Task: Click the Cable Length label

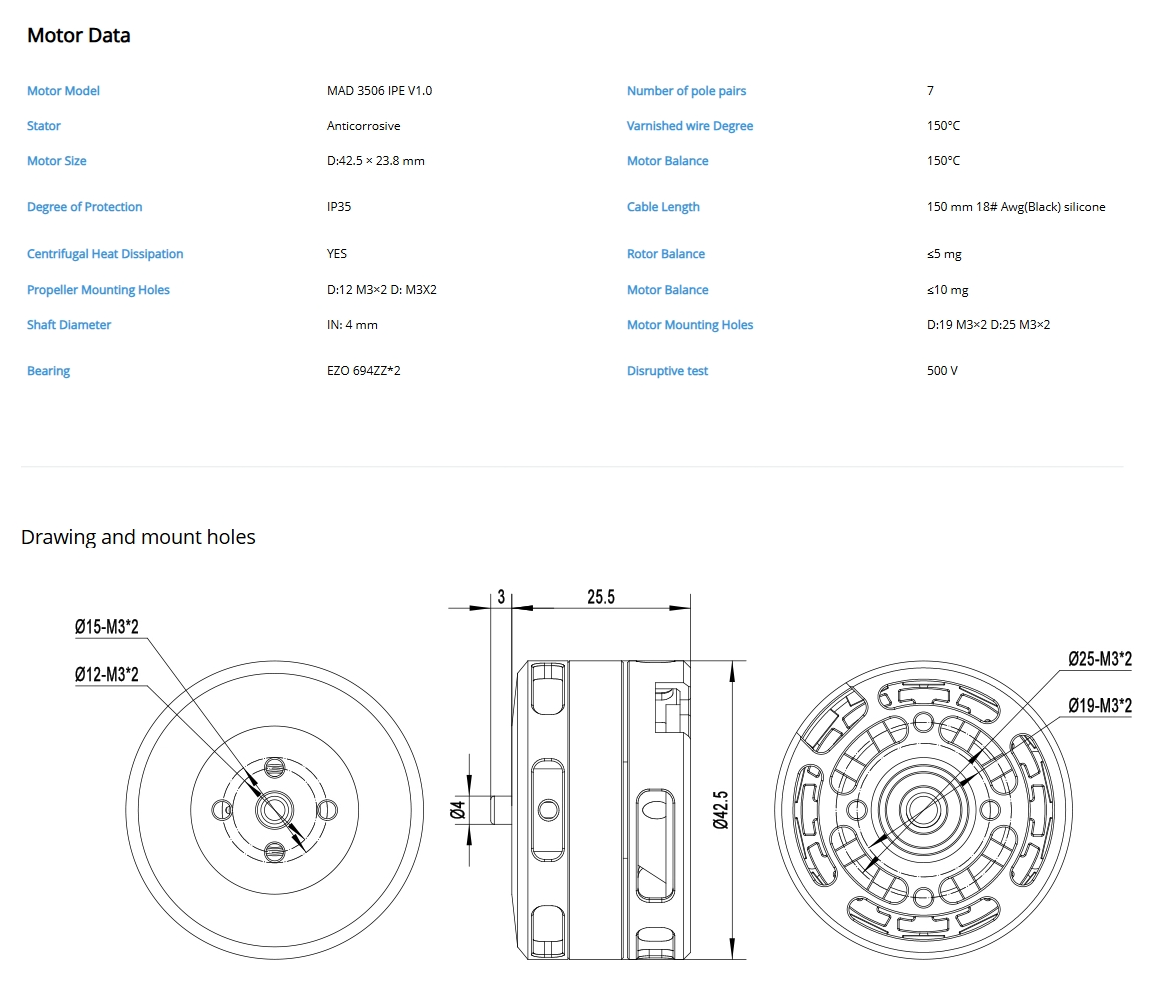Action: pos(663,207)
